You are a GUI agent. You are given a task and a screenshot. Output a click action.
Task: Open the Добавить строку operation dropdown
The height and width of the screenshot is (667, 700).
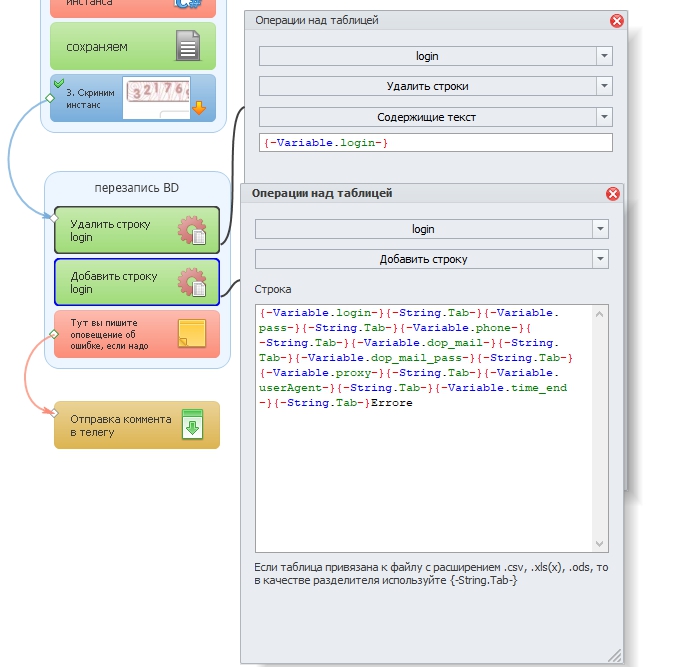(599, 259)
